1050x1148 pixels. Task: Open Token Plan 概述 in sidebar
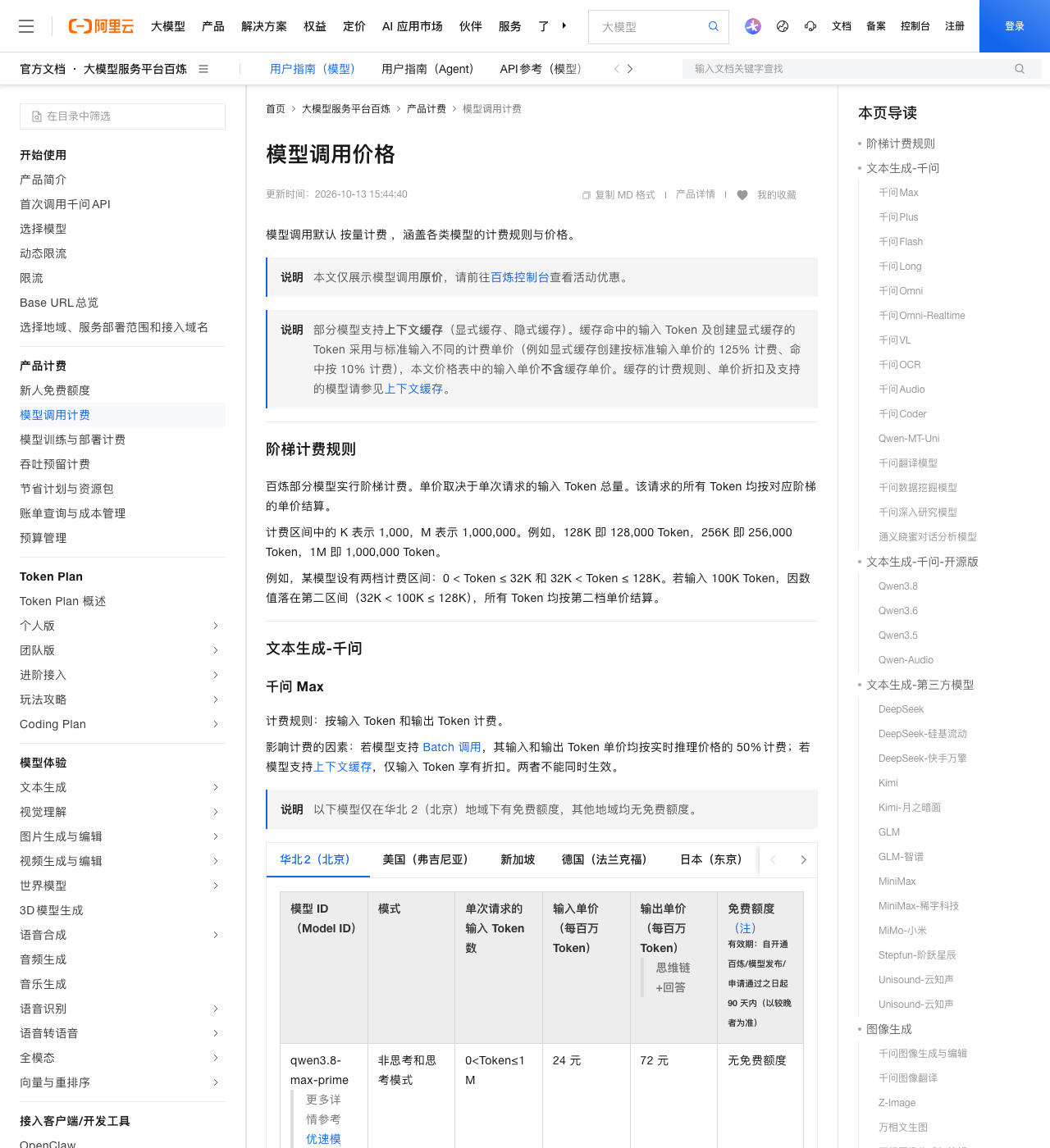tap(62, 601)
